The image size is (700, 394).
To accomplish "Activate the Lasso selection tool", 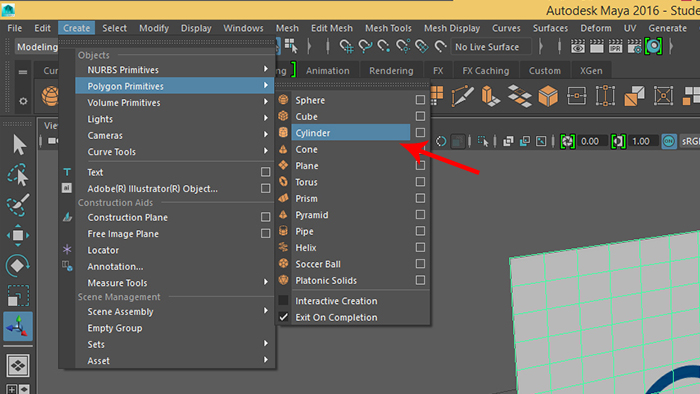I will [x=18, y=175].
